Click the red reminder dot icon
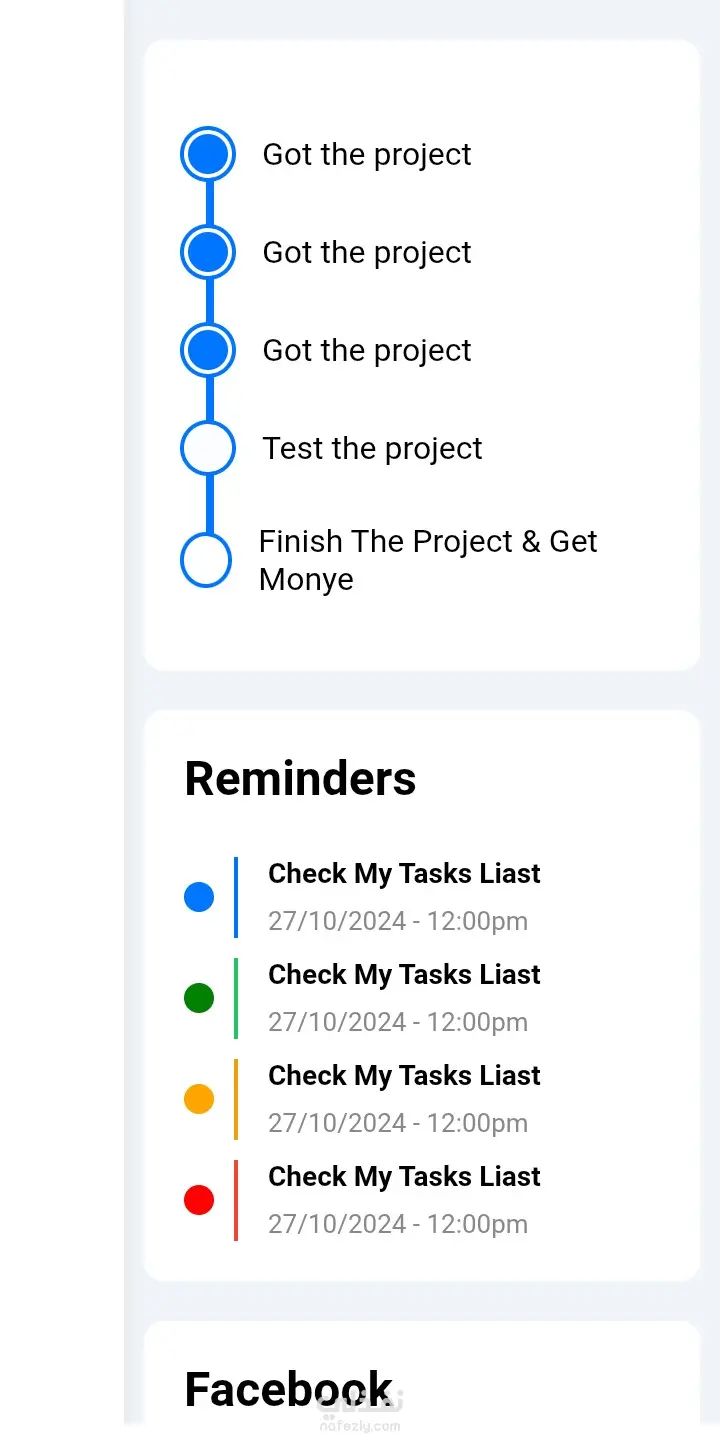720x1434 pixels. [x=199, y=1200]
